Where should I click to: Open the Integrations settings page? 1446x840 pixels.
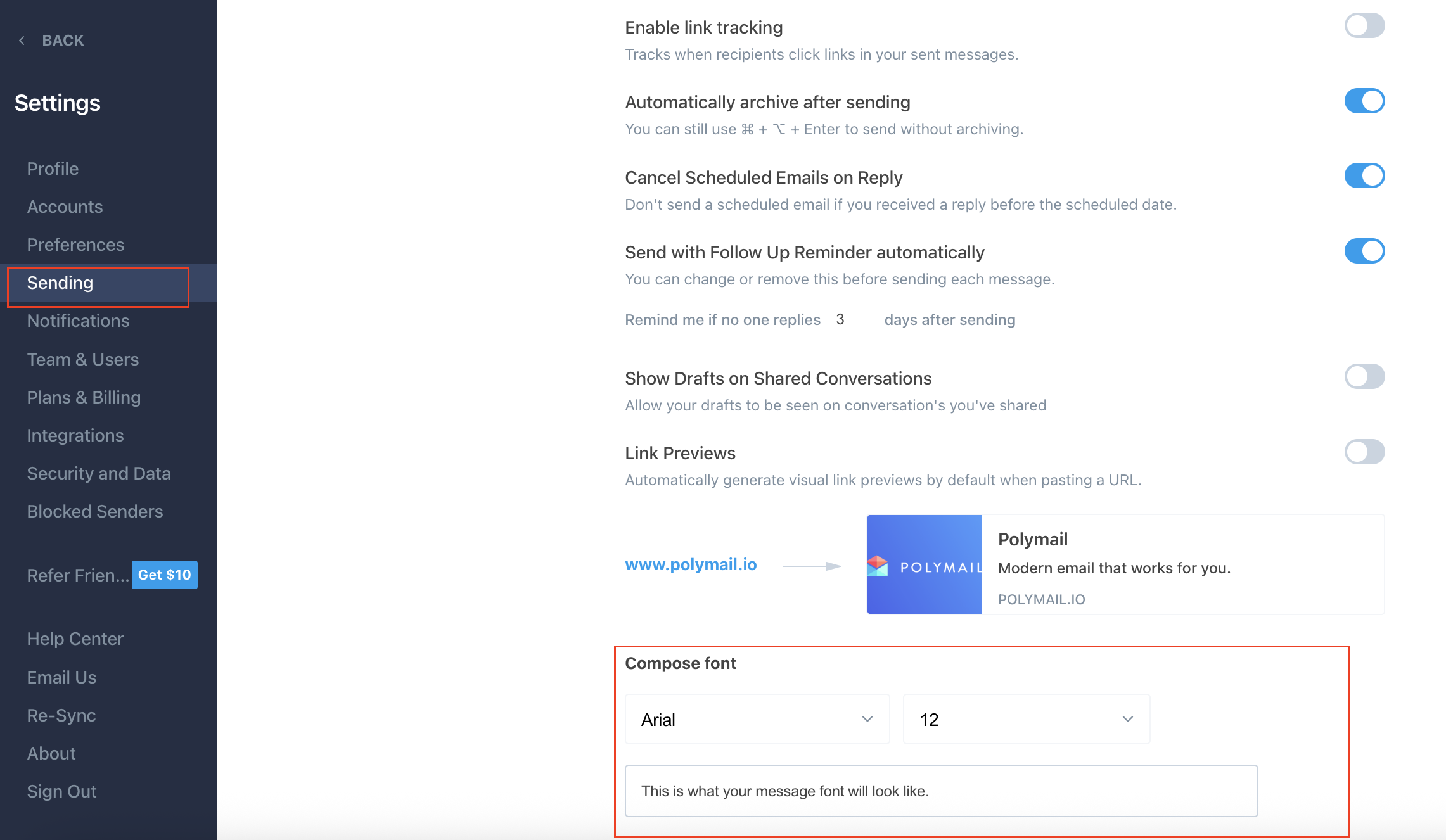pos(75,435)
